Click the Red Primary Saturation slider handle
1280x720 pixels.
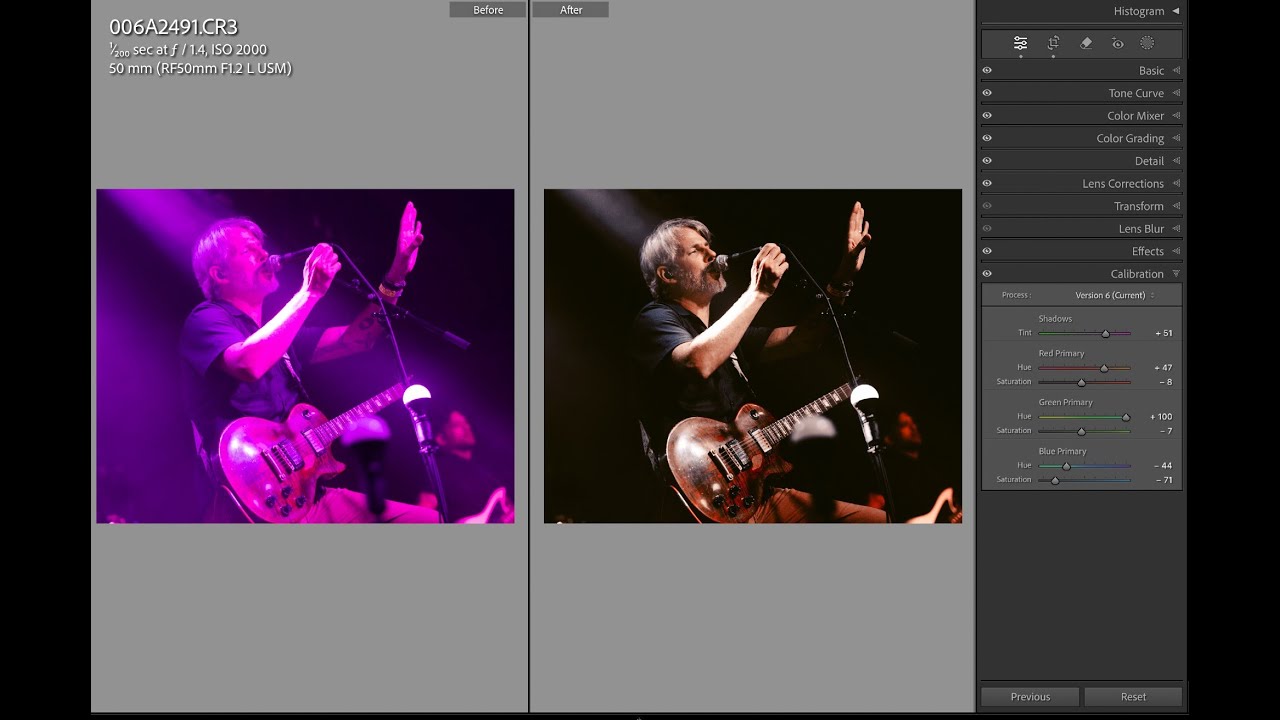point(1081,382)
